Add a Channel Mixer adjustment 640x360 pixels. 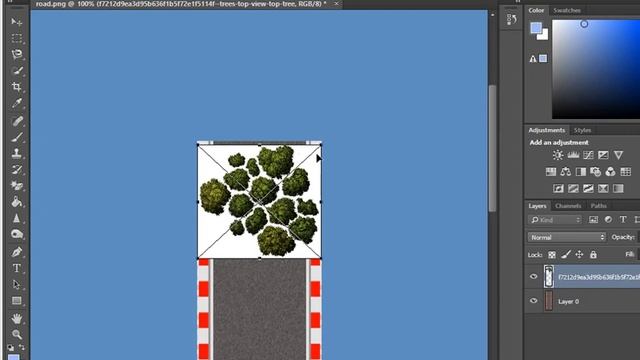coord(611,172)
